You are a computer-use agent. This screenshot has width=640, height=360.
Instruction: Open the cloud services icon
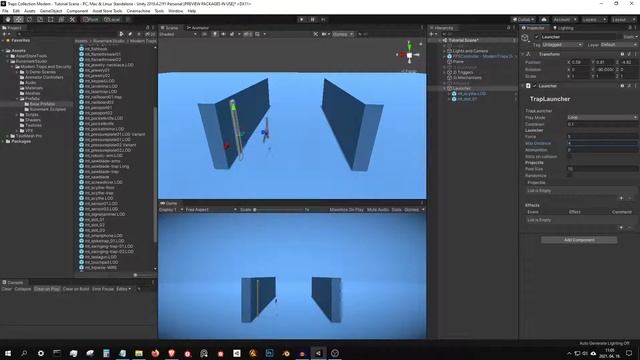point(544,20)
